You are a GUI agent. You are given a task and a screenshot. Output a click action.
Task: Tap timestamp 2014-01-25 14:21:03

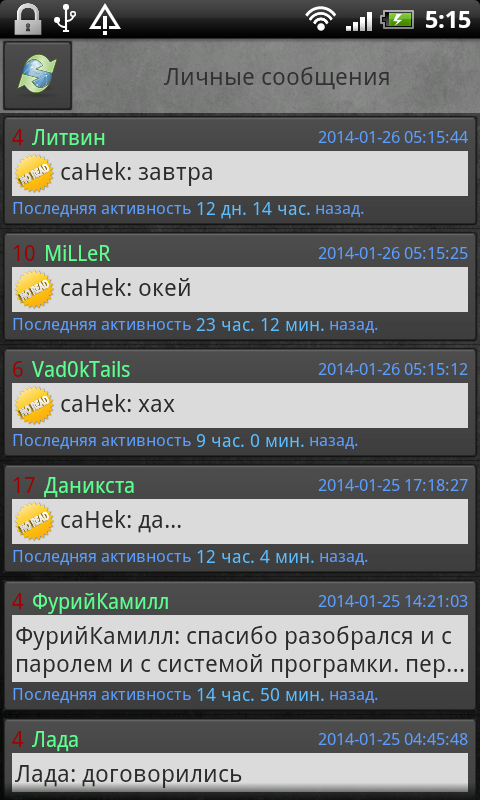393,601
